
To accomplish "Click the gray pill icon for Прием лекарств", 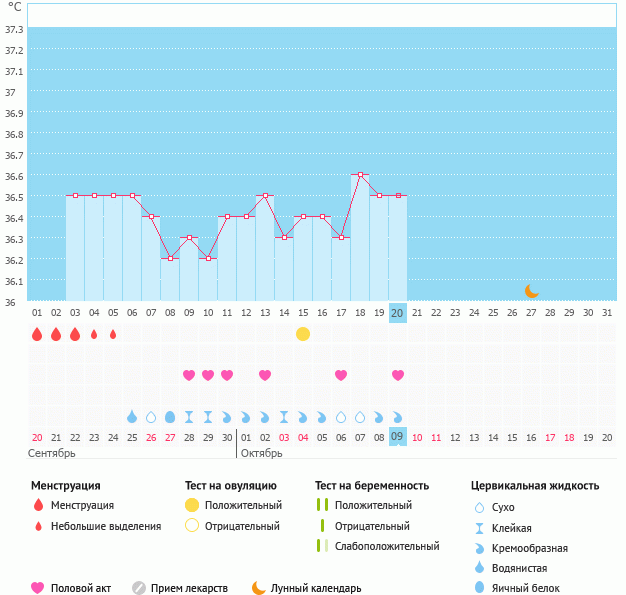I will (x=139, y=588).
